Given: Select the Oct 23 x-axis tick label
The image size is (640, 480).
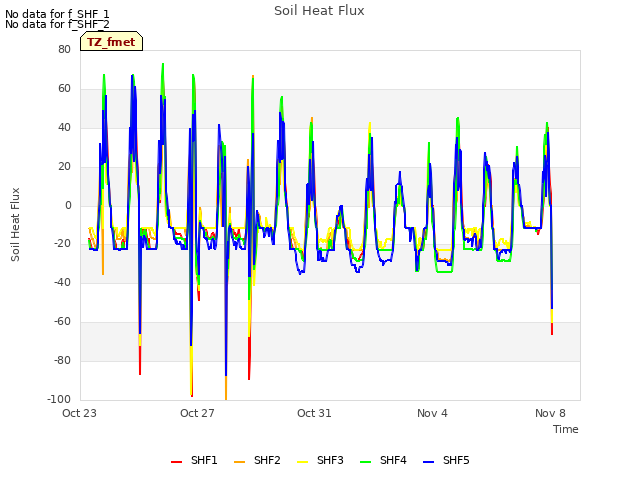Looking at the screenshot, I should coord(79,413).
